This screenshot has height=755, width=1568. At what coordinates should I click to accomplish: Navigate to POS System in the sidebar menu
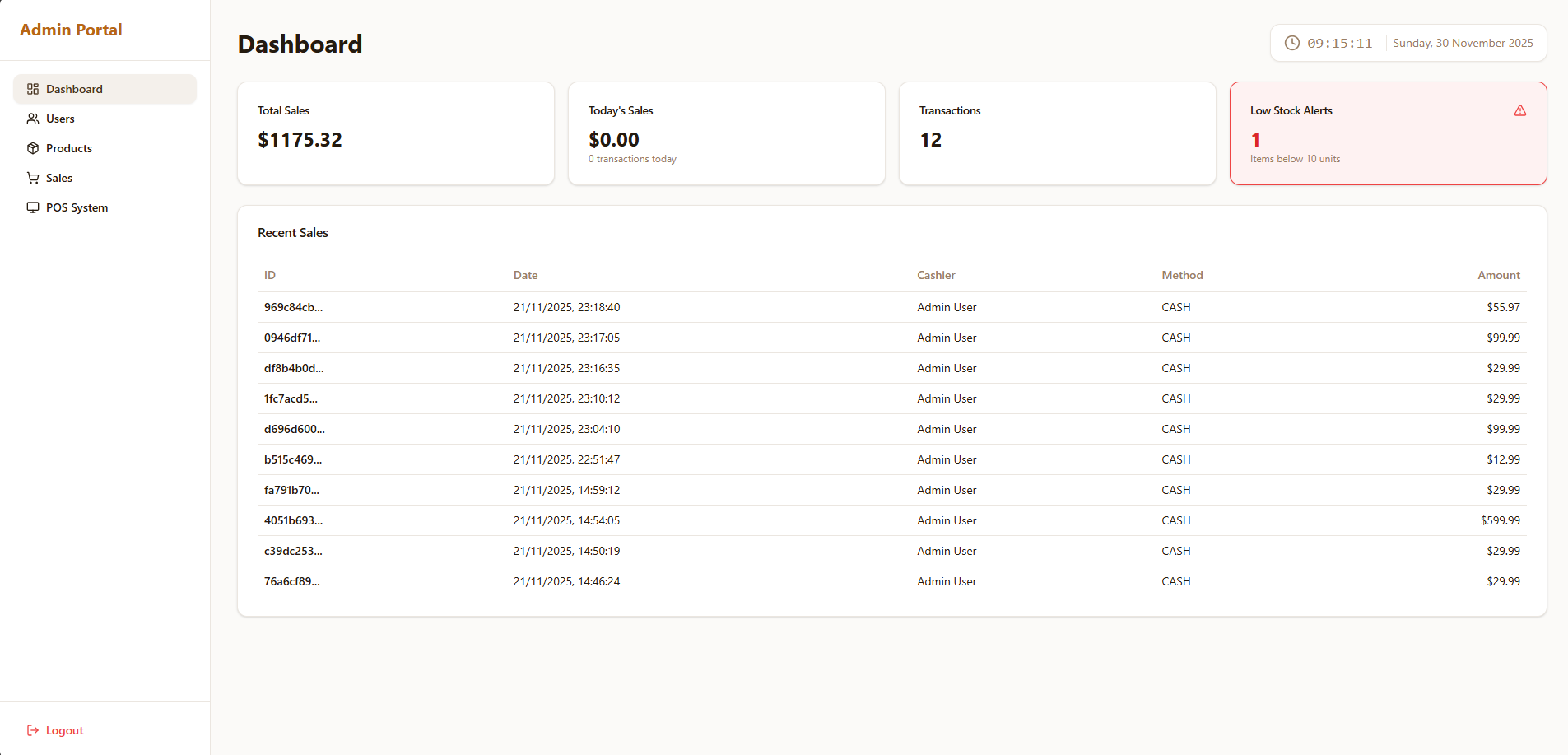(77, 207)
